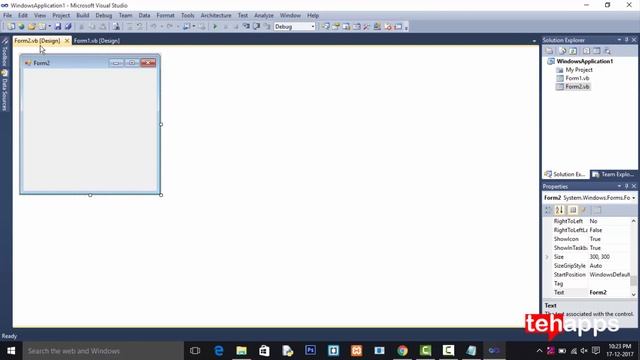This screenshot has height=360, width=640.
Task: Click the taskbar search box
Action: click(x=103, y=351)
